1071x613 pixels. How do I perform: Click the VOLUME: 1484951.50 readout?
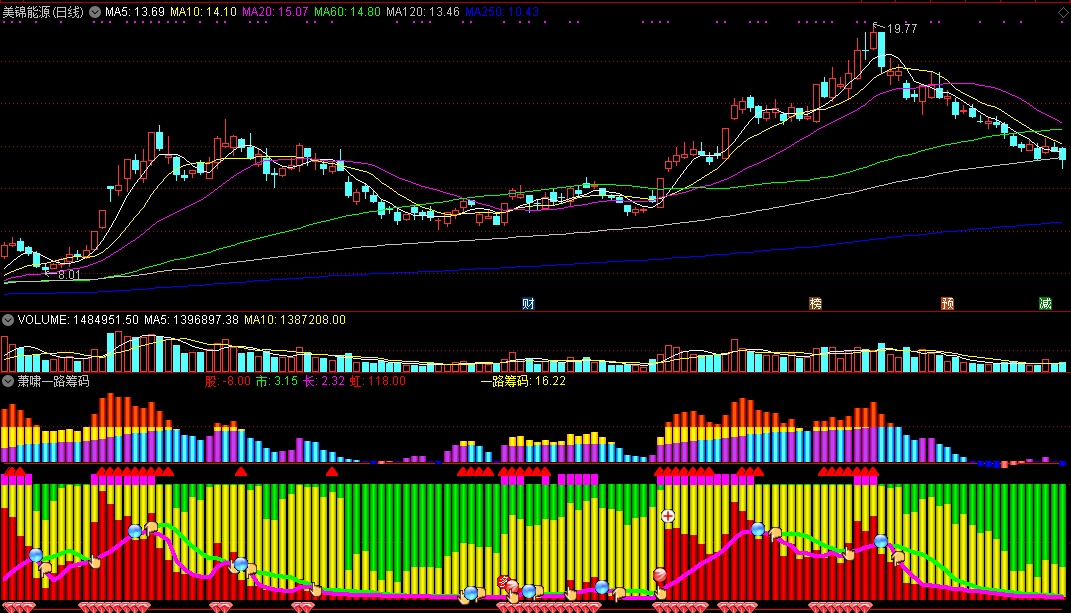78,320
